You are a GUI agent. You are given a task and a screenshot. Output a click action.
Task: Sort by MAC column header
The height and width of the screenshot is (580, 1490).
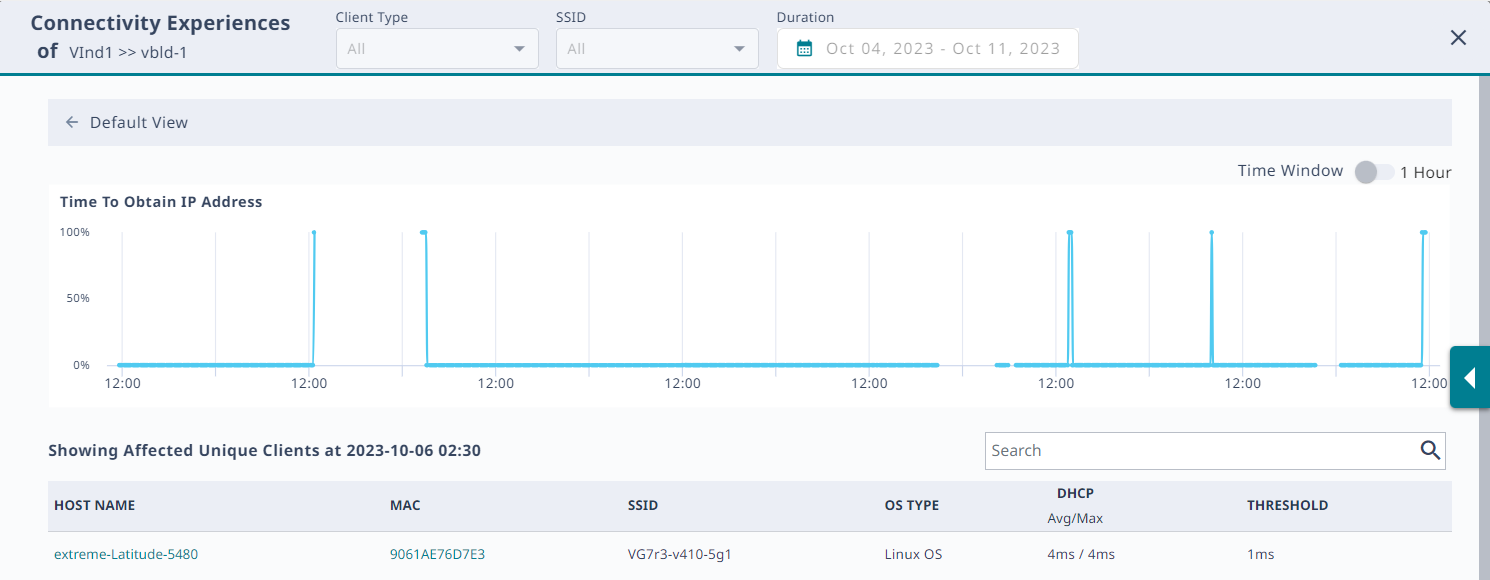pos(405,506)
